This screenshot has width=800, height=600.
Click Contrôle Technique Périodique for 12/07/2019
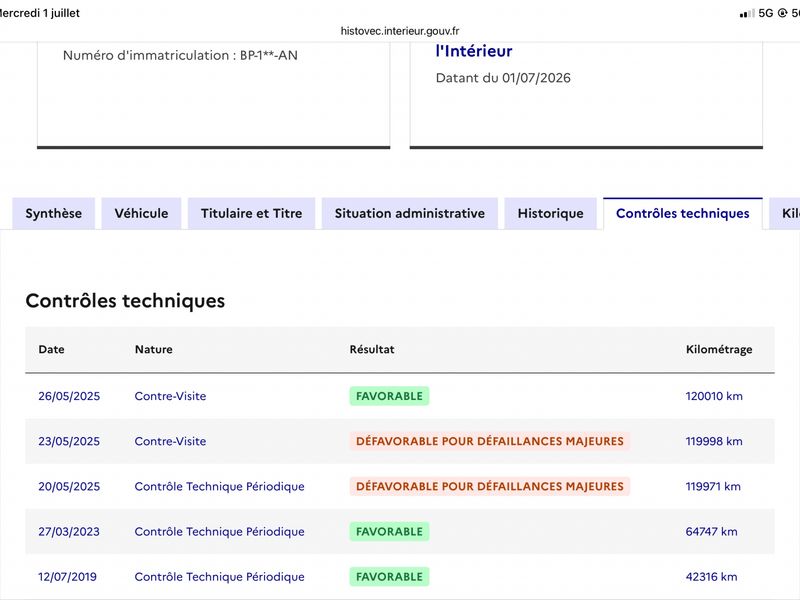click(x=219, y=577)
